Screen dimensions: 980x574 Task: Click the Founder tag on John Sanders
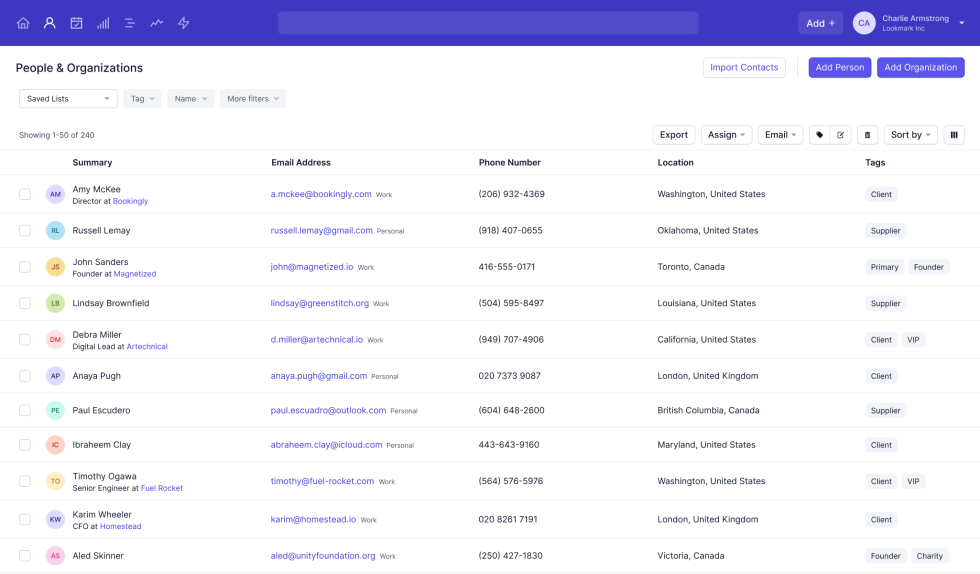(x=928, y=267)
